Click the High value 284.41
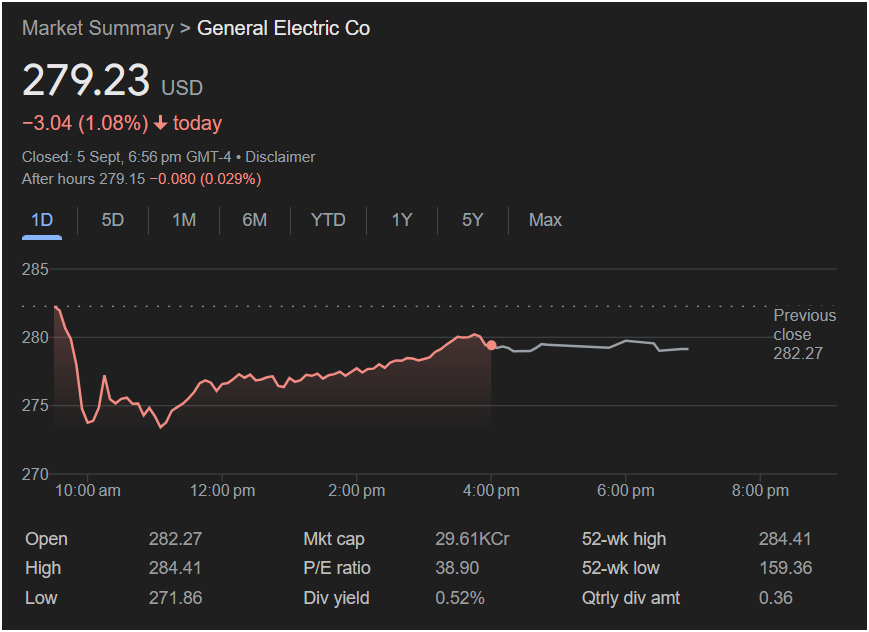 coord(175,568)
